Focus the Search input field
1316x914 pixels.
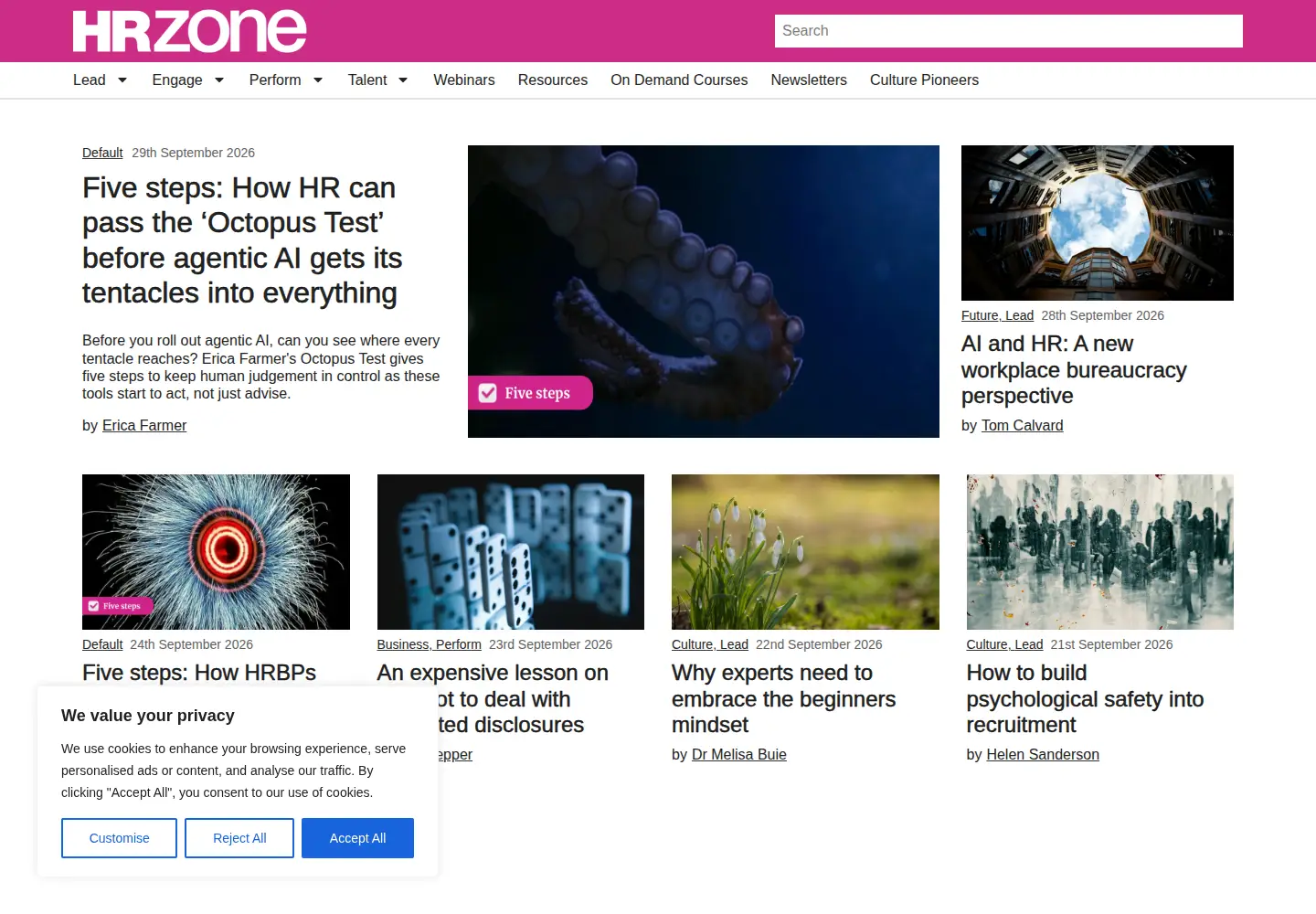coord(1009,31)
